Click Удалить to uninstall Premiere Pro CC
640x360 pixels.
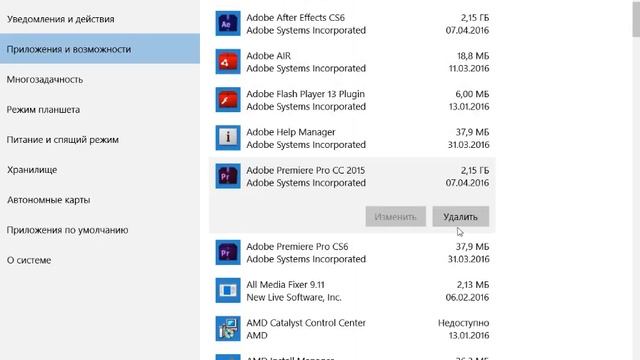[460, 216]
